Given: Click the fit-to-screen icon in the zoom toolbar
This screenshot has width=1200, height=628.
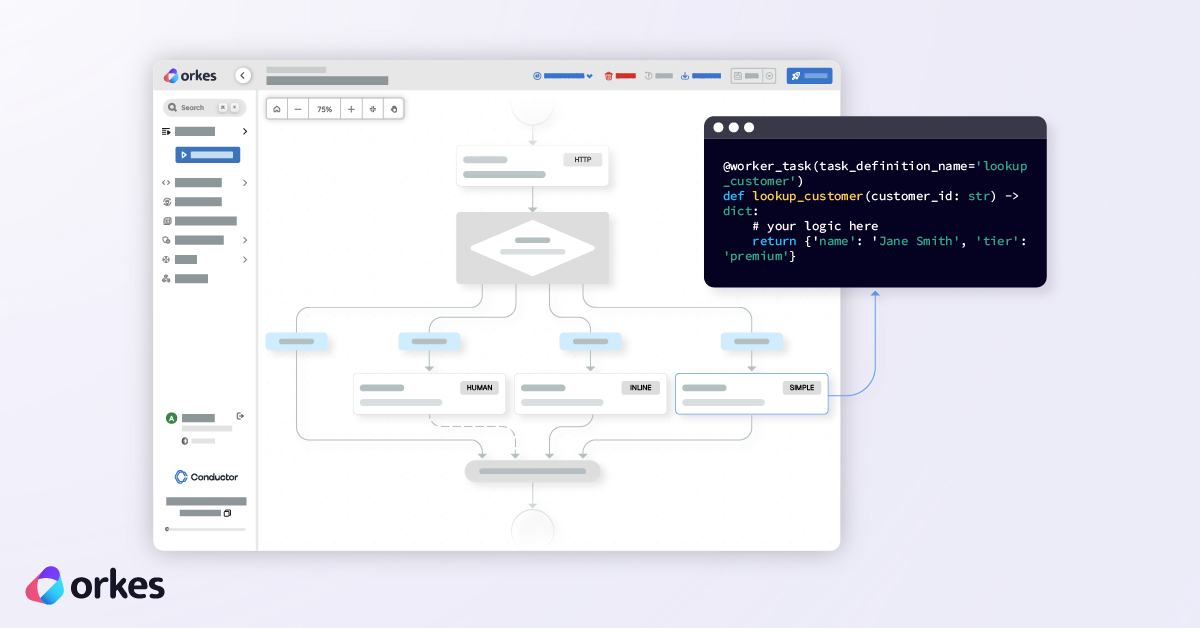Looking at the screenshot, I should 372,108.
